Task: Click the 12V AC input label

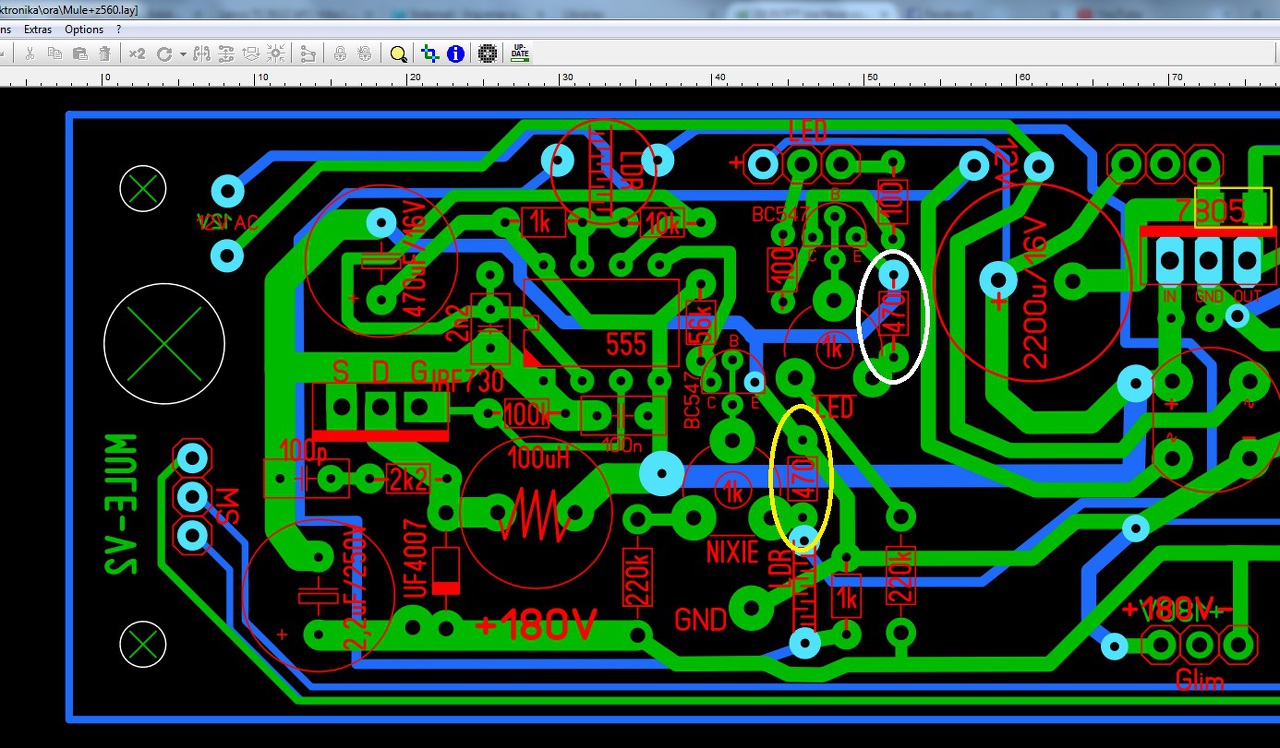Action: click(227, 222)
